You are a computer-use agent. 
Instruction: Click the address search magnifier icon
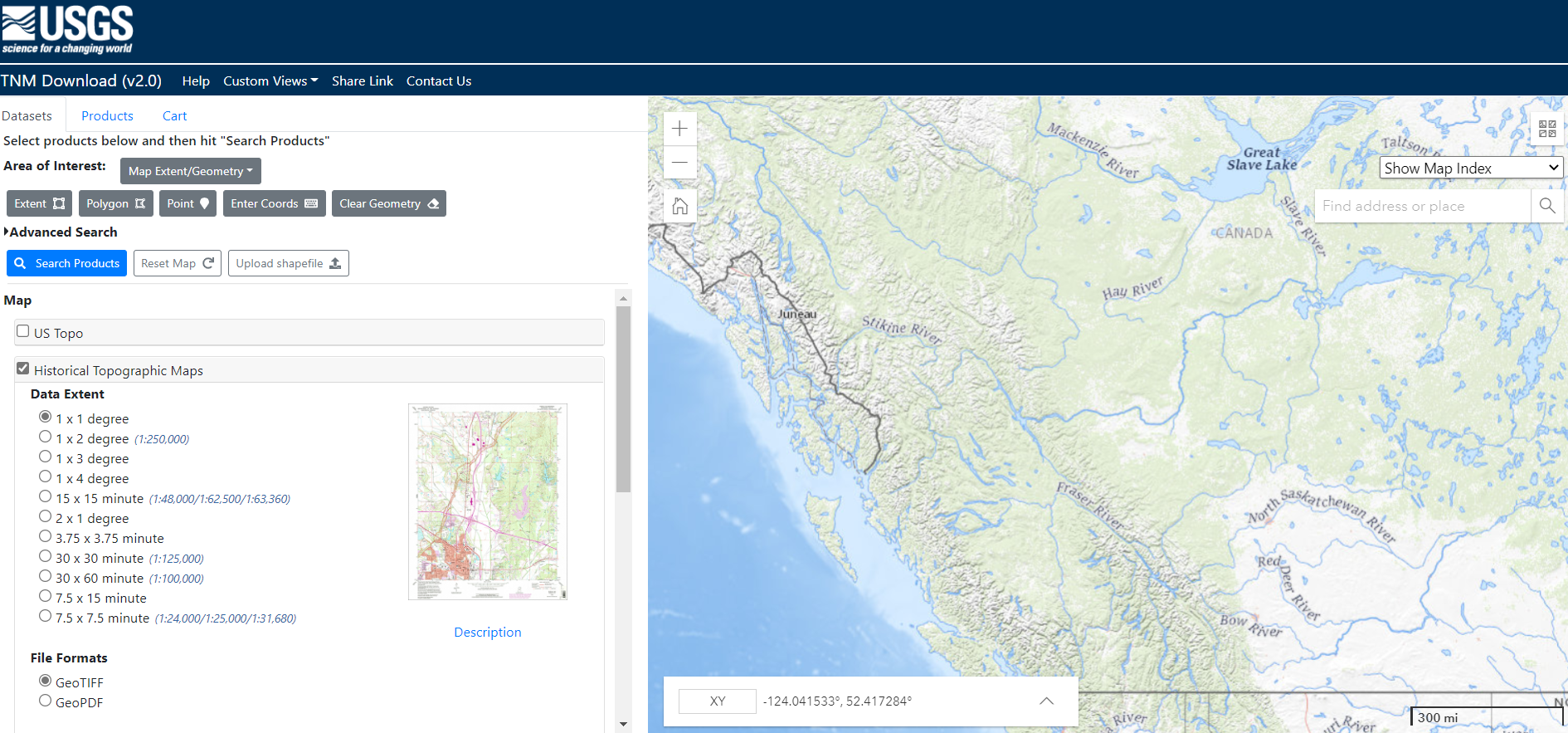pos(1546,206)
